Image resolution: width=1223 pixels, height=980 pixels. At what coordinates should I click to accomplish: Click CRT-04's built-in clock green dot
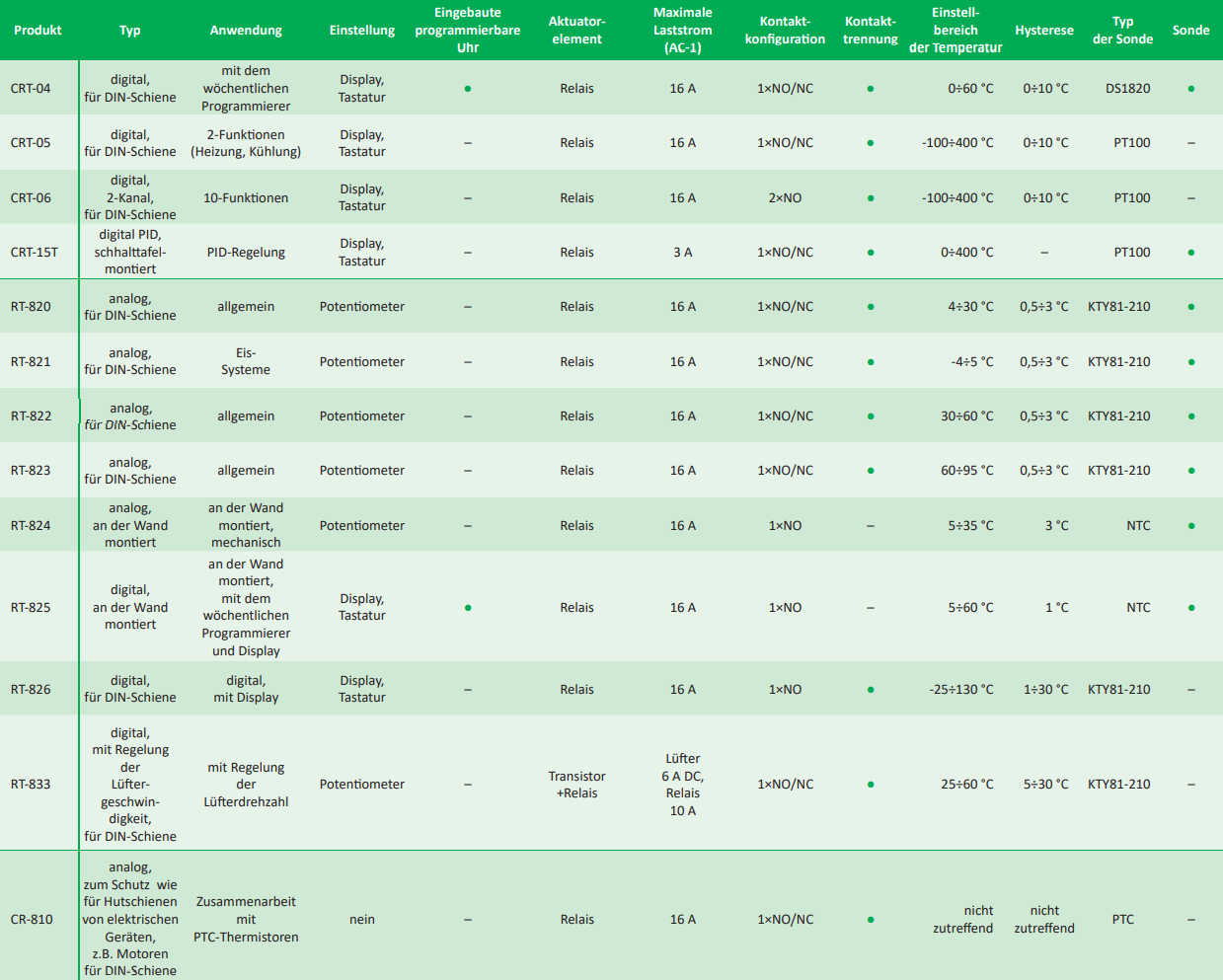(468, 89)
